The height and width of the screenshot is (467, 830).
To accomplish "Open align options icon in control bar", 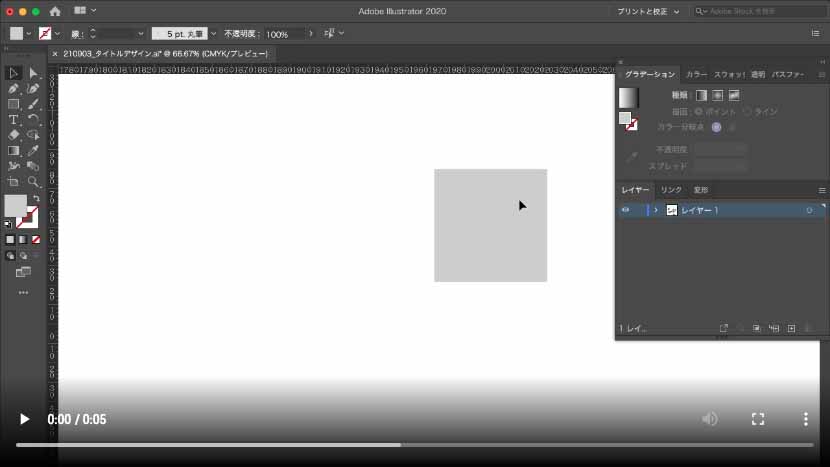I will coord(329,33).
